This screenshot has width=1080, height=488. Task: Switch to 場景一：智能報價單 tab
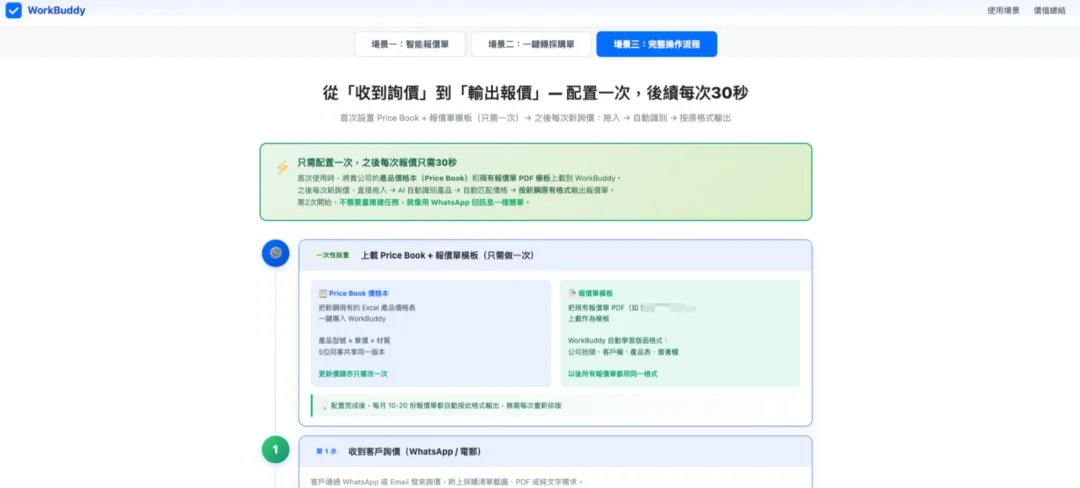(410, 44)
